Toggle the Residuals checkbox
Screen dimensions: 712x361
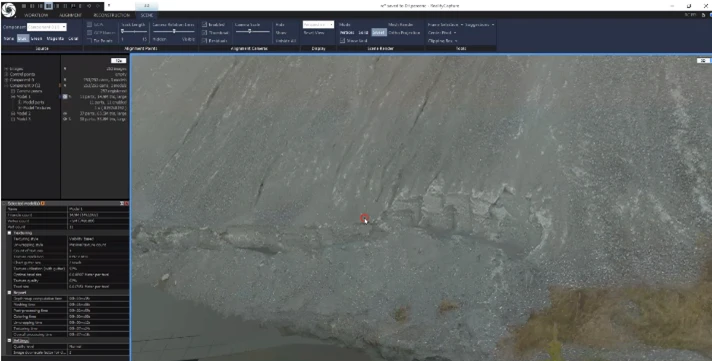pos(205,40)
